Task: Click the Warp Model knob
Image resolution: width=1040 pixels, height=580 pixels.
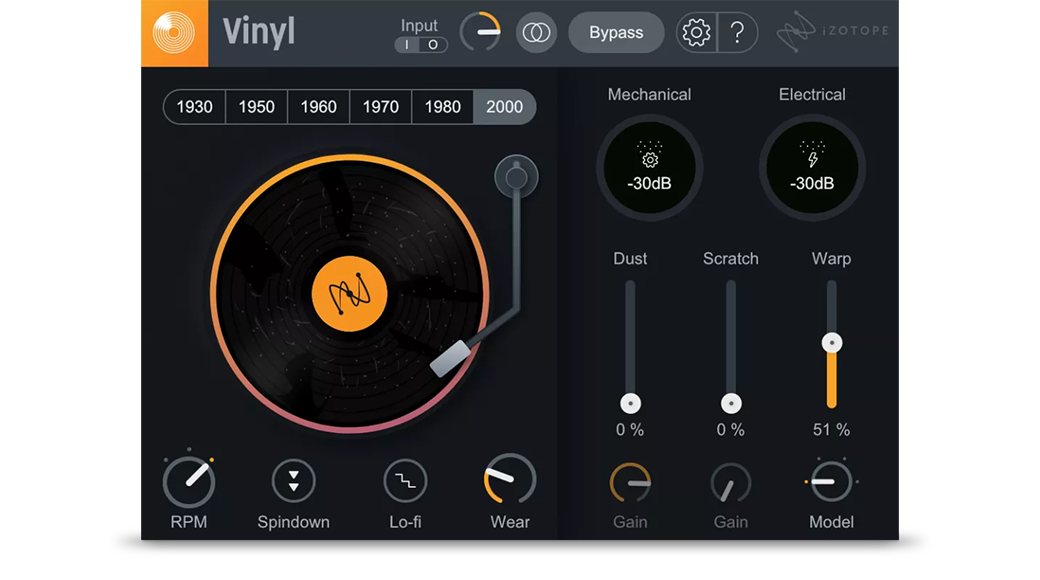Action: (x=832, y=482)
